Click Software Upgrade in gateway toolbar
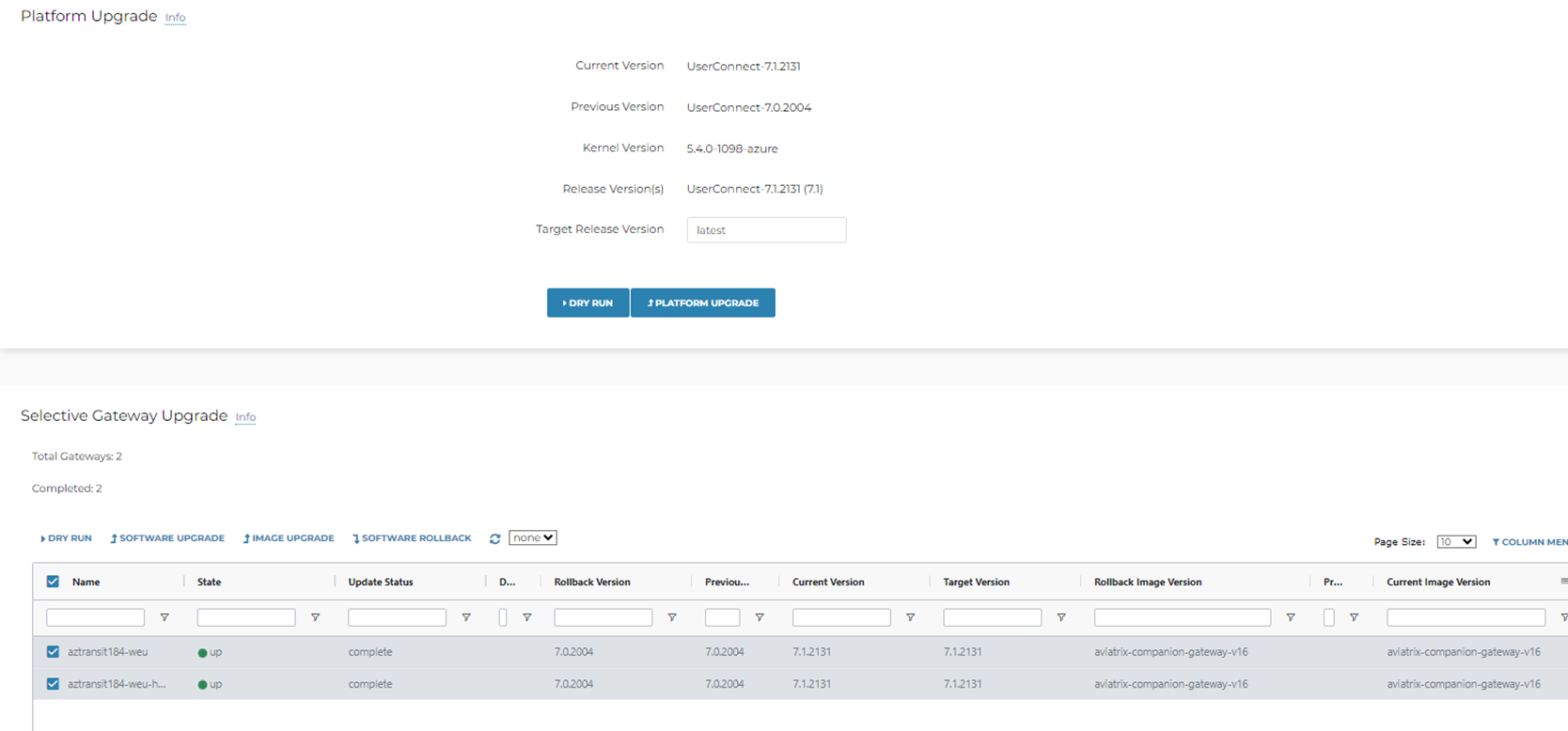The height and width of the screenshot is (731, 1568). pyautogui.click(x=167, y=538)
